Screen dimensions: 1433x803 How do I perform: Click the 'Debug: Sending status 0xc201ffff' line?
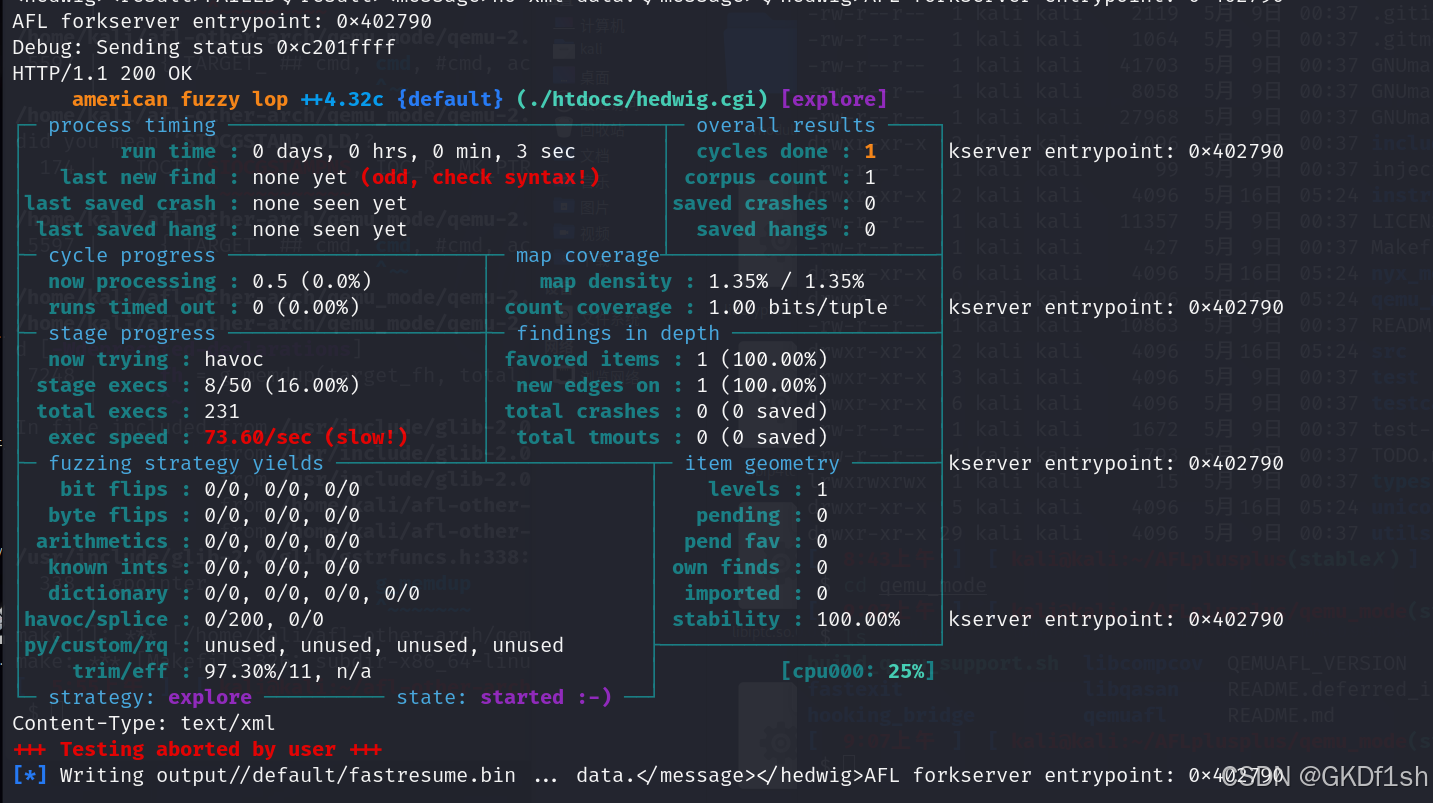[x=203, y=47]
